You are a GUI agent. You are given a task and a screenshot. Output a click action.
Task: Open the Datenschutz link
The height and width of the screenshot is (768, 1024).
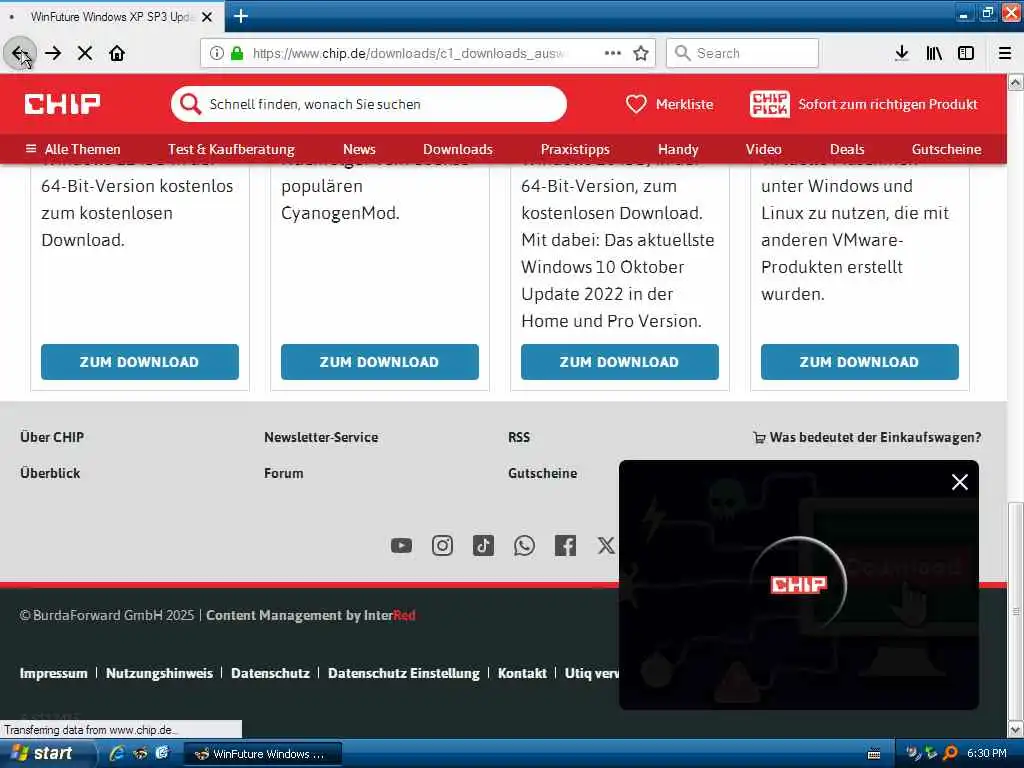click(270, 673)
